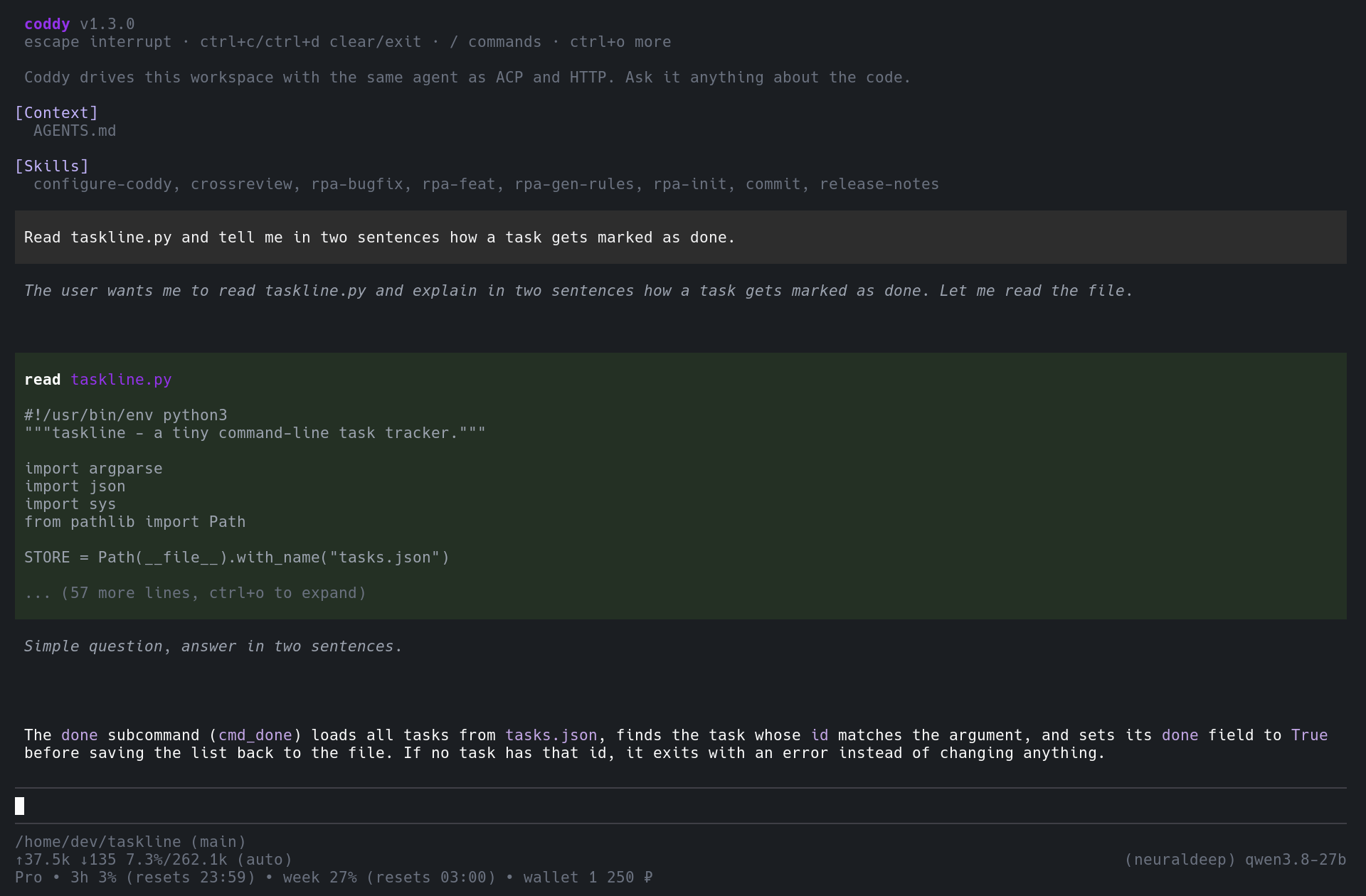The image size is (1366, 896).
Task: Click the / commands hint
Action: pyautogui.click(x=496, y=42)
